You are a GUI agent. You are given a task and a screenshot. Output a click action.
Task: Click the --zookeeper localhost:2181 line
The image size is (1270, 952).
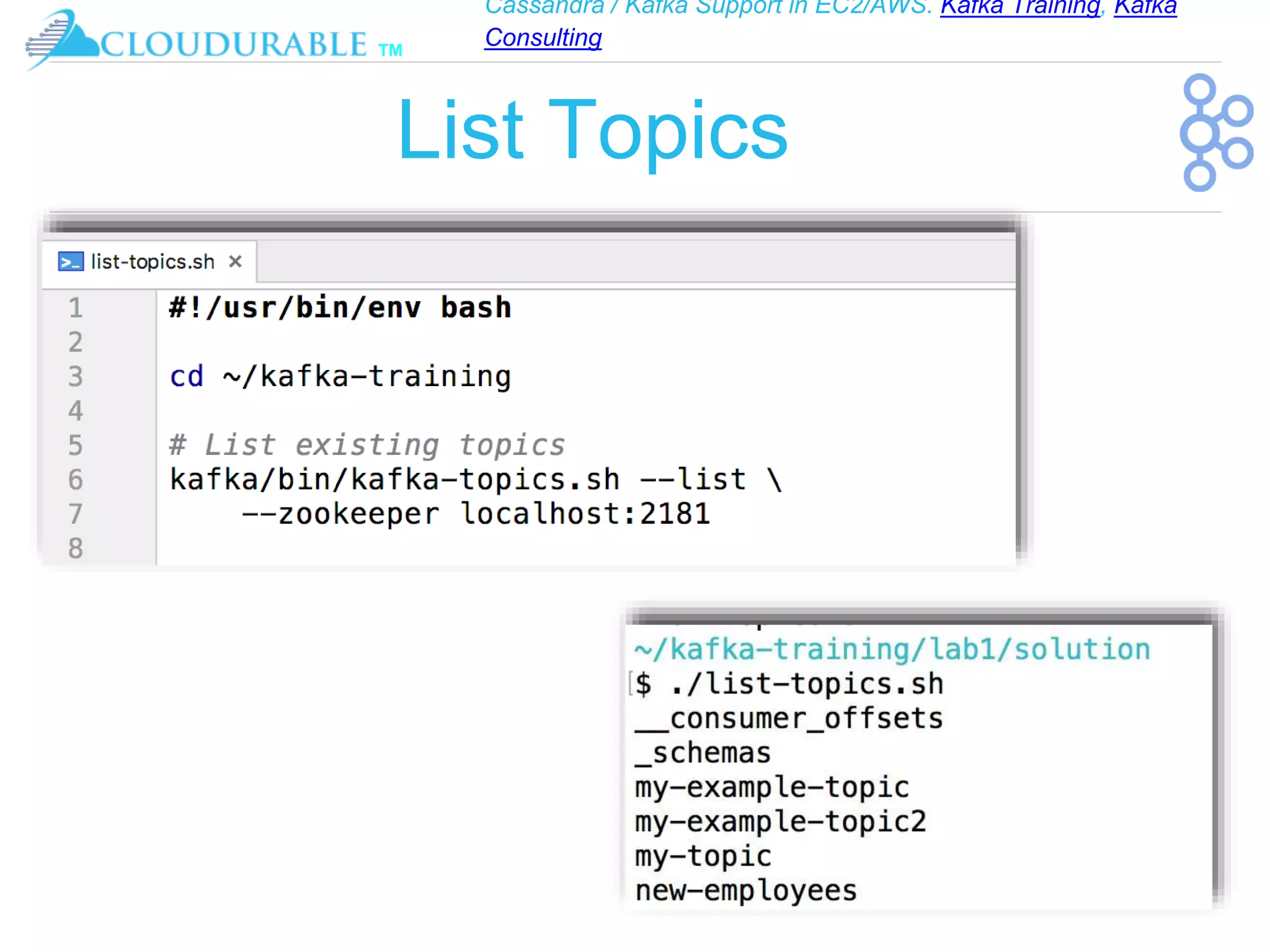[x=476, y=514]
